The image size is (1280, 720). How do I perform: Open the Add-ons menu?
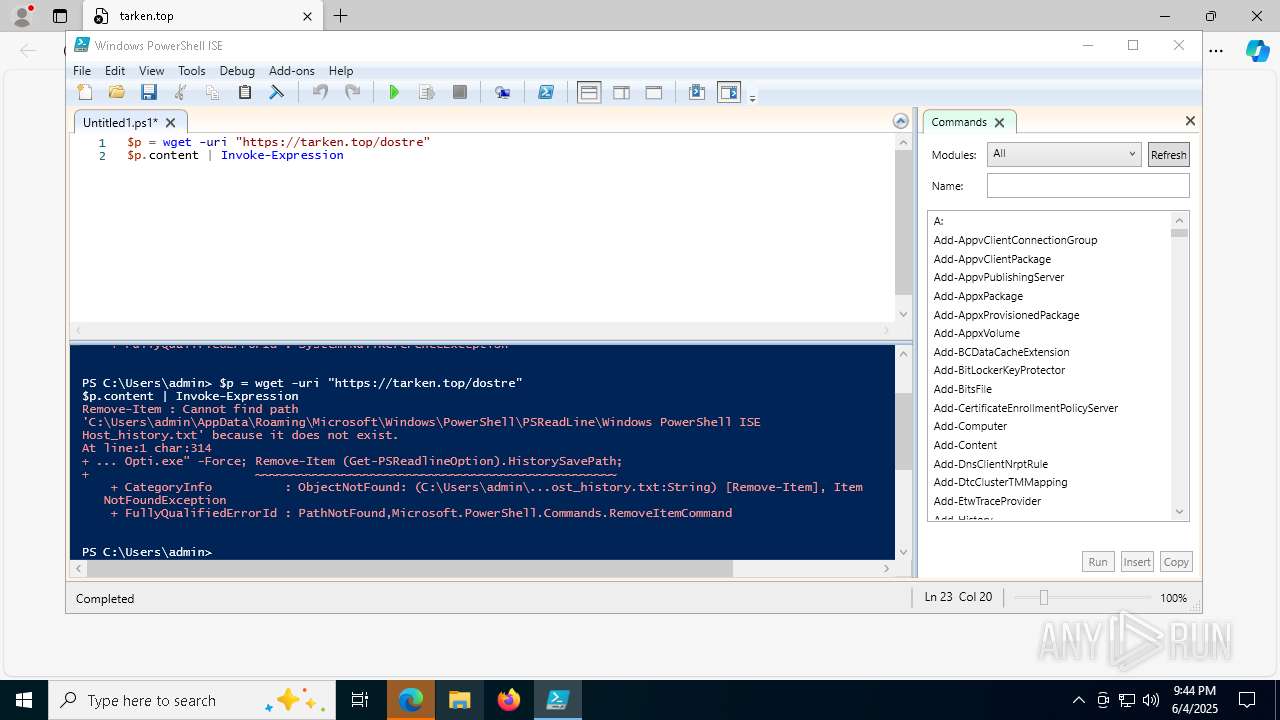[x=292, y=71]
